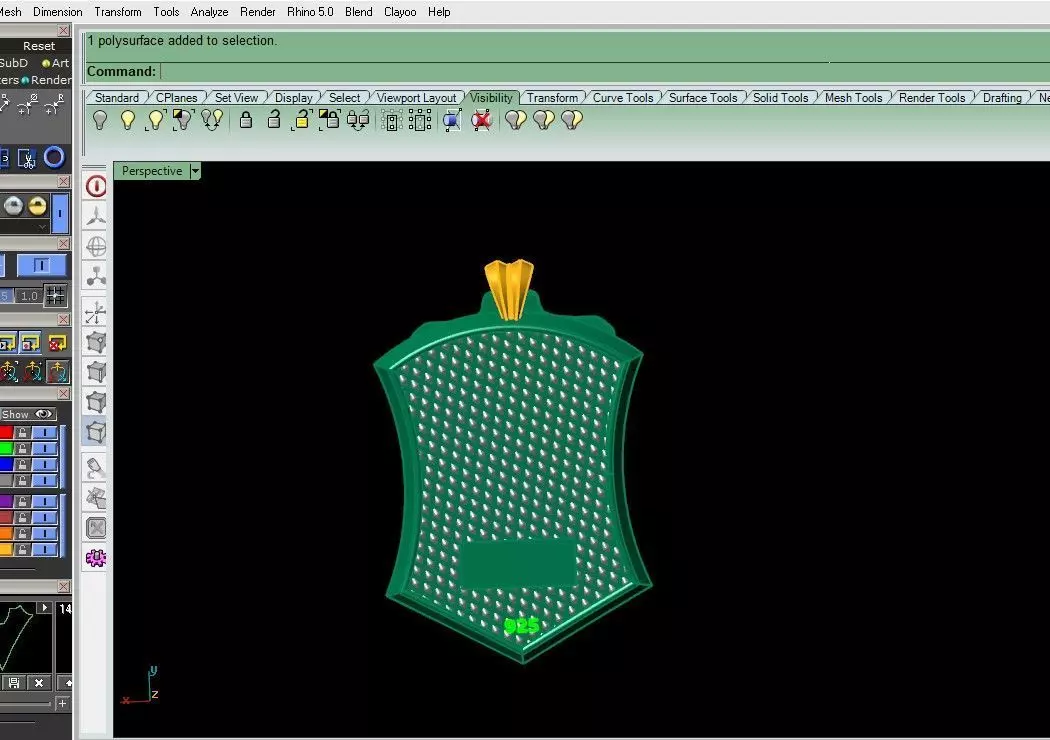Click the wireframe globe icon
This screenshot has width=1050, height=740.
tap(96, 246)
